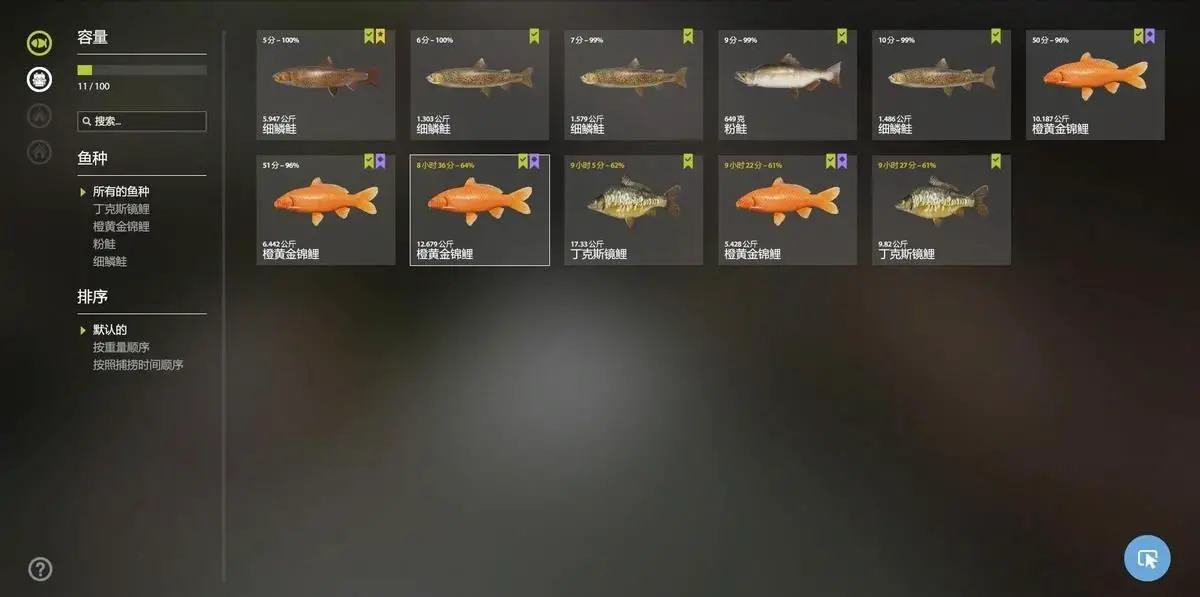Select the 17.33 kg 丁克斯镜鲤 card

click(633, 210)
